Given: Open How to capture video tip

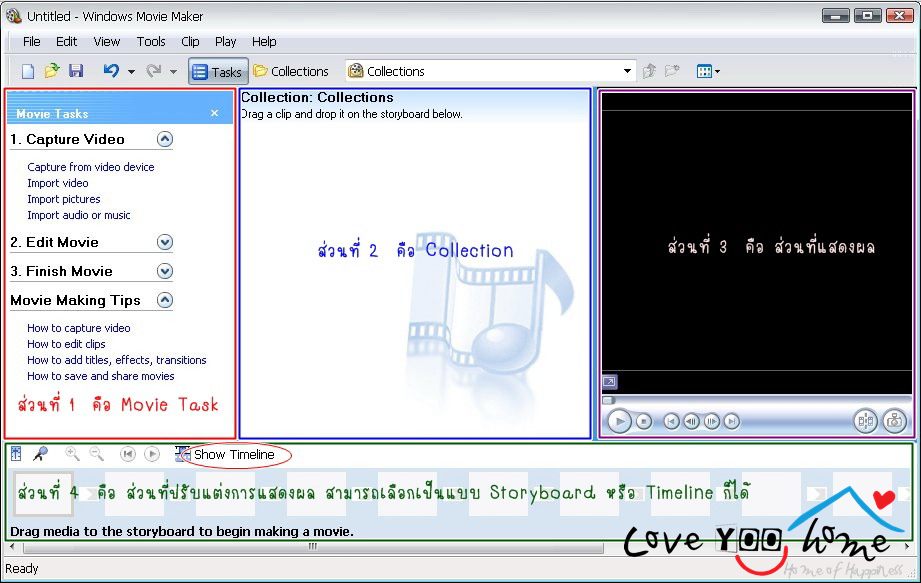Looking at the screenshot, I should tap(79, 328).
